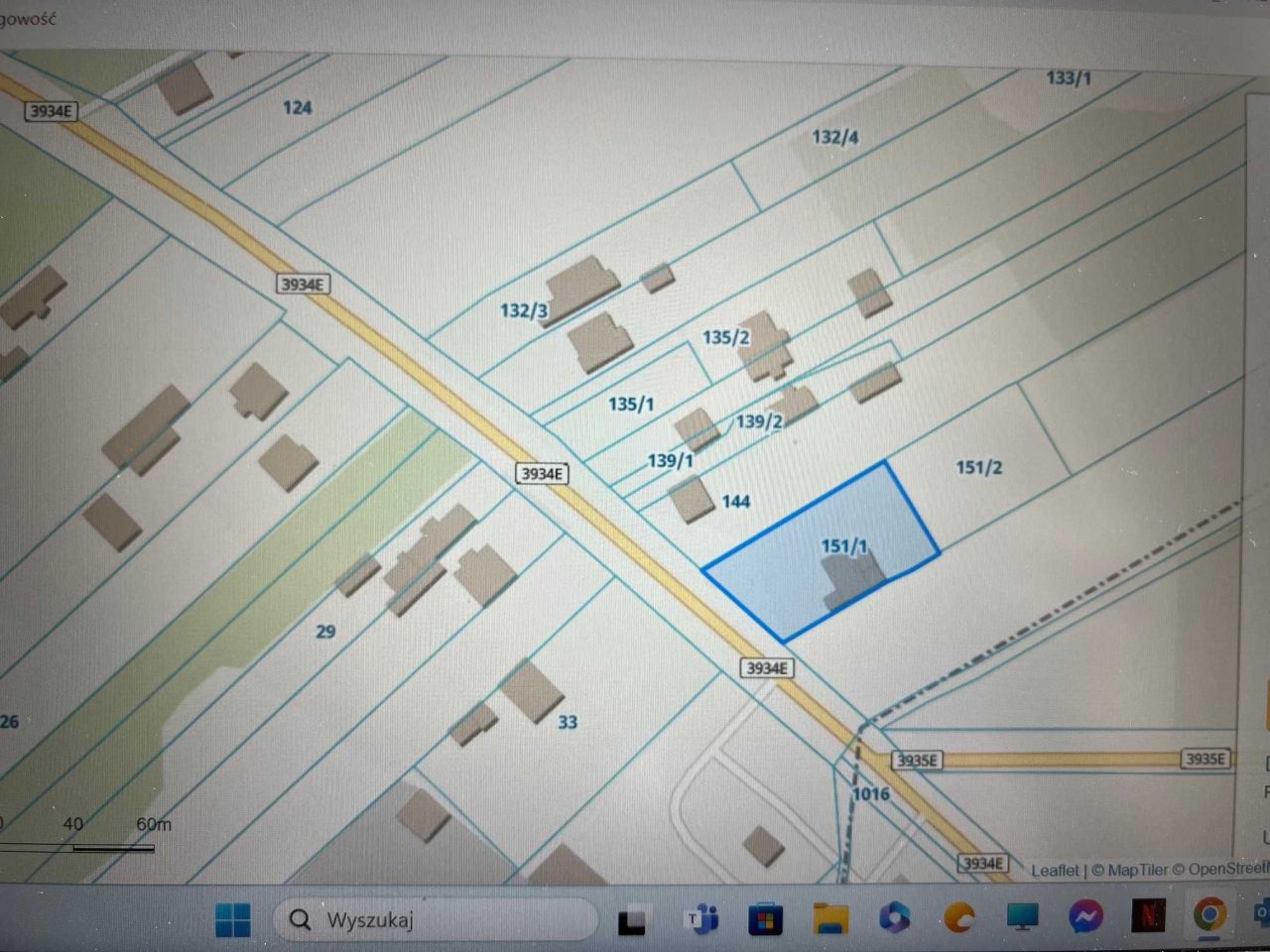
Task: Click parcel label 132/4
Action: point(835,137)
